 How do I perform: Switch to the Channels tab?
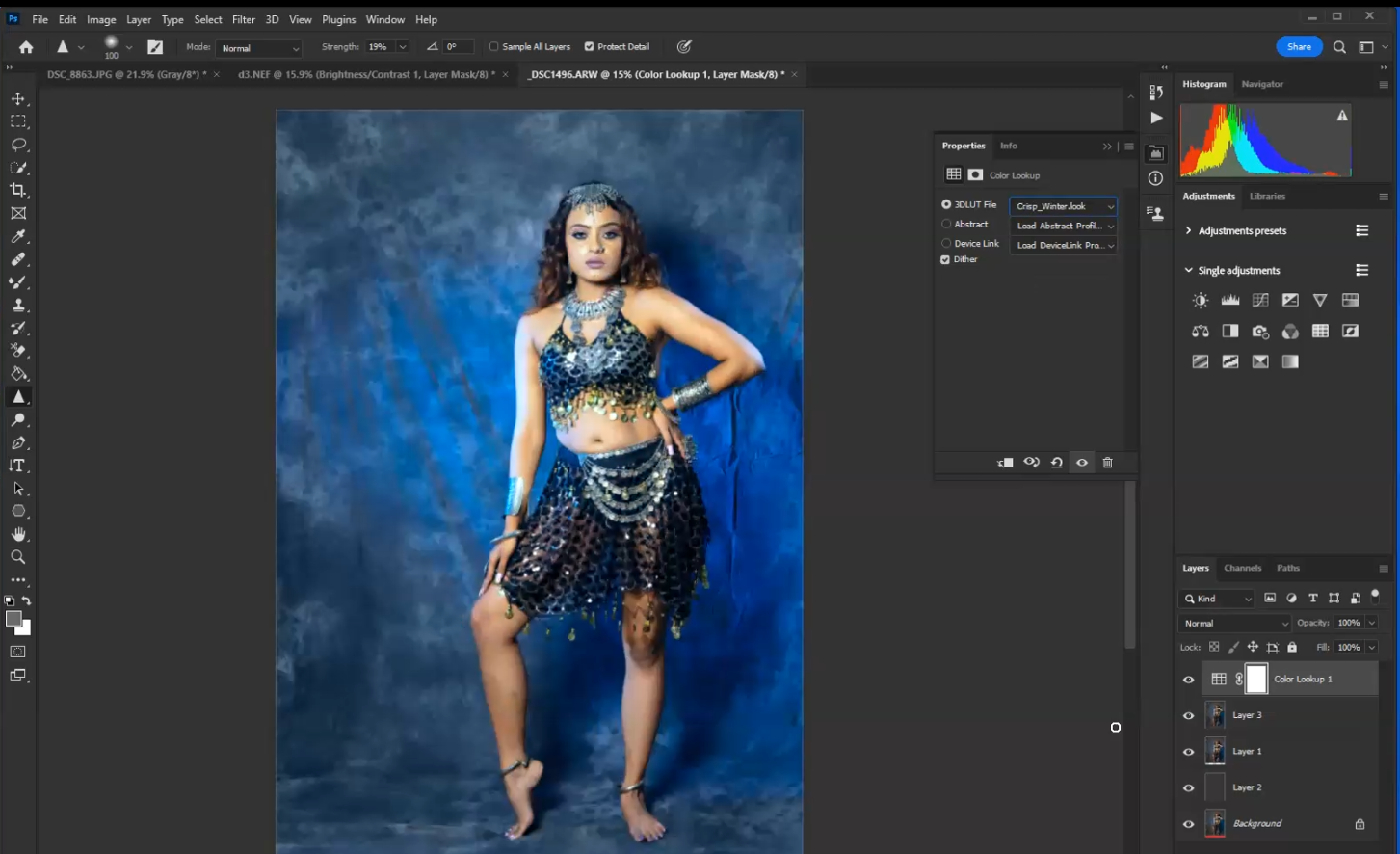click(1242, 568)
